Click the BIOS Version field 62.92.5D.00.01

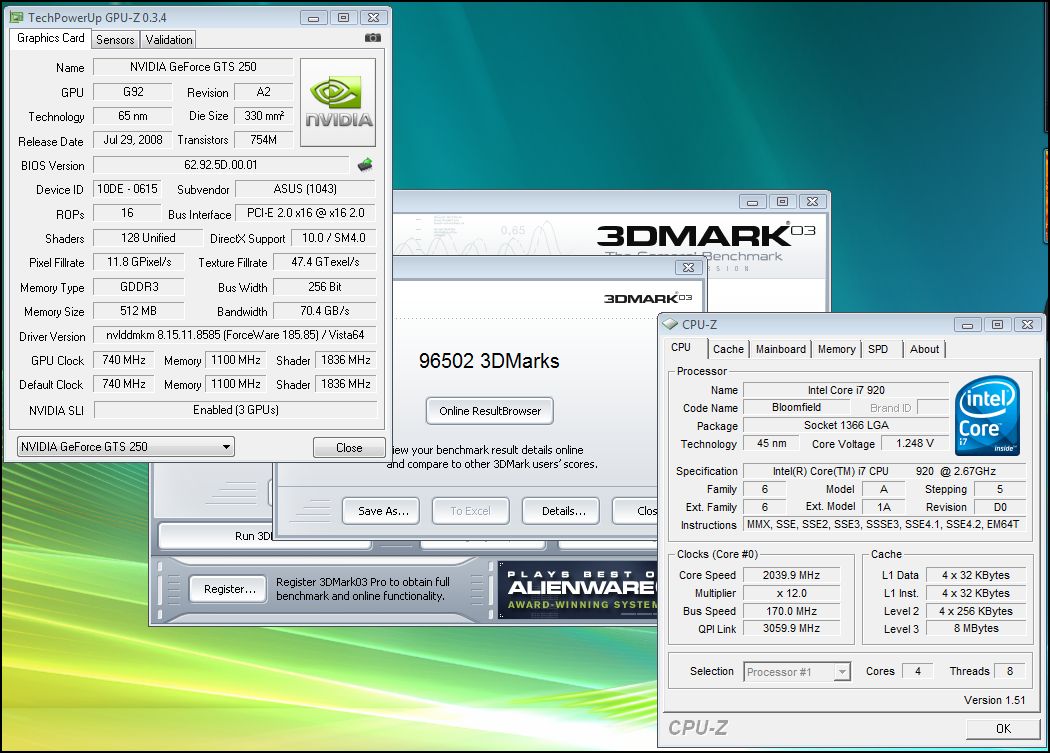click(221, 165)
